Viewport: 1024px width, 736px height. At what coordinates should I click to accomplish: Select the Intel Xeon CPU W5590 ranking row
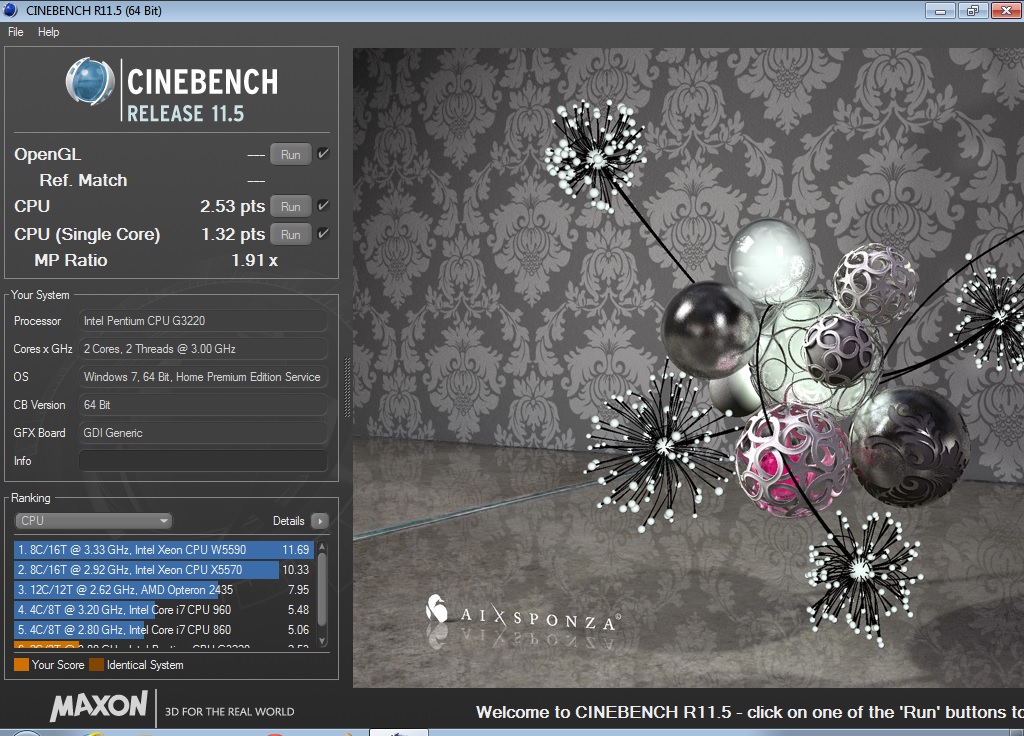tap(163, 550)
